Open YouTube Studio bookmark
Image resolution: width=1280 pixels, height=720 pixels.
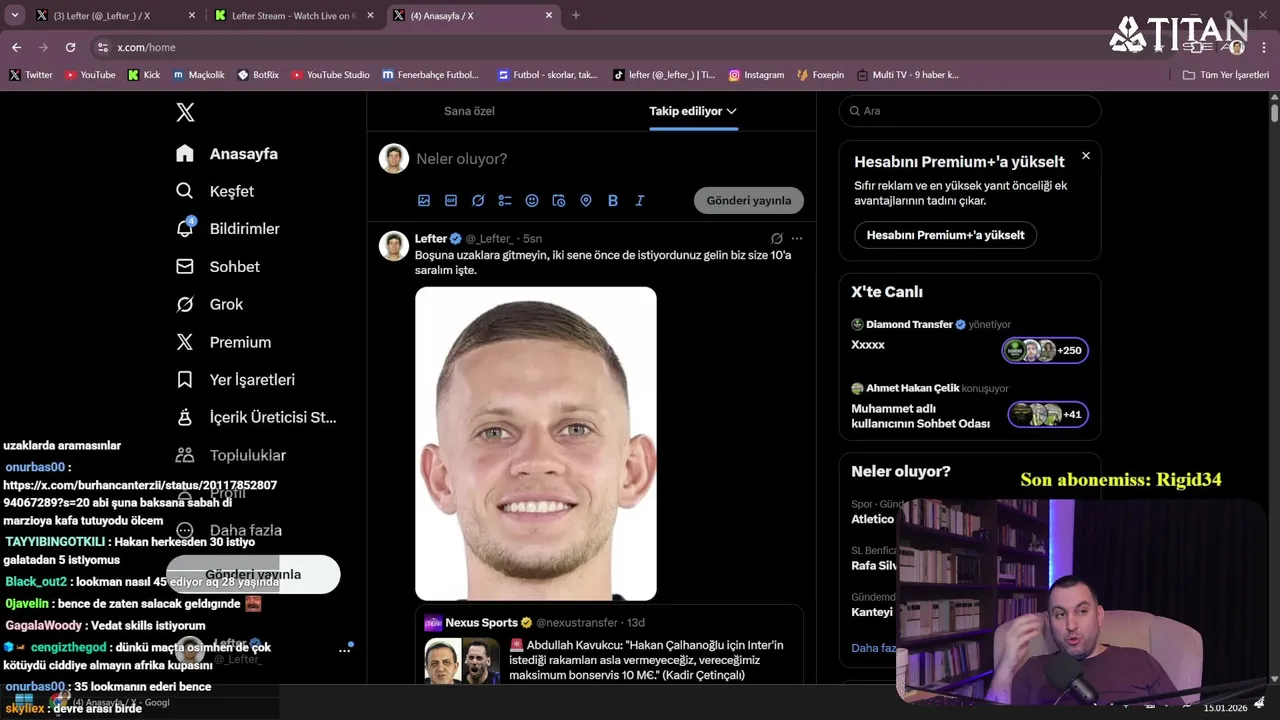click(330, 75)
